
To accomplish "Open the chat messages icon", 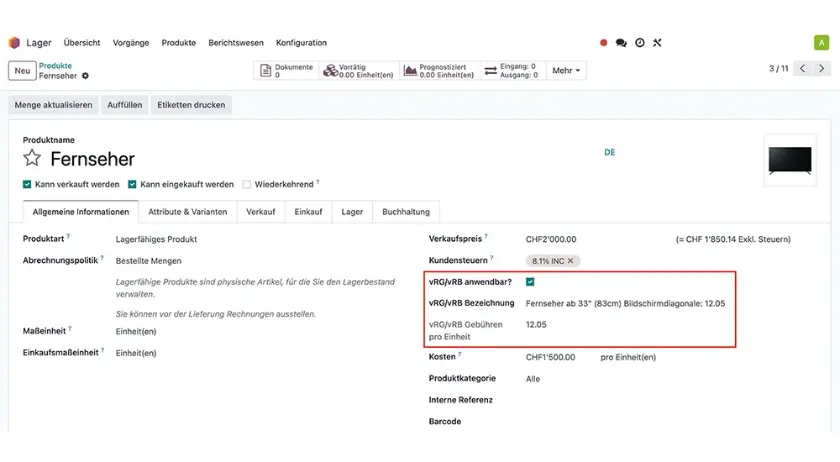I will tap(621, 43).
